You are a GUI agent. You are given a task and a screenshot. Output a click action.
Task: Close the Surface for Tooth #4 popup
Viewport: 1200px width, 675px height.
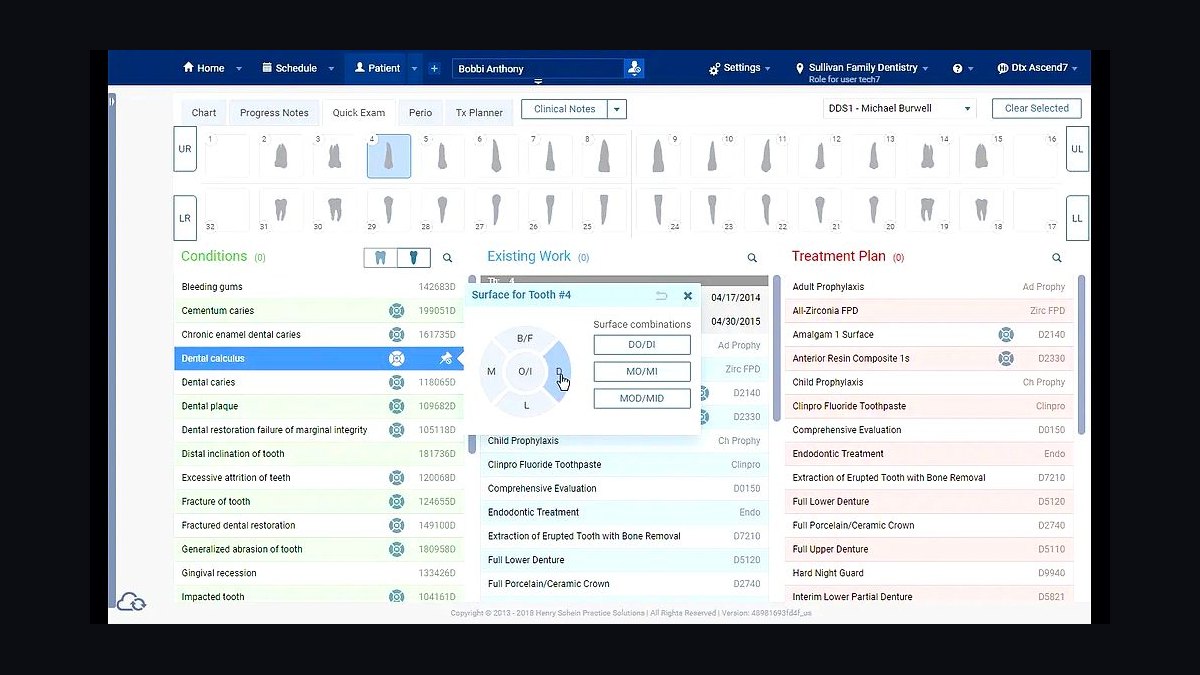point(688,296)
